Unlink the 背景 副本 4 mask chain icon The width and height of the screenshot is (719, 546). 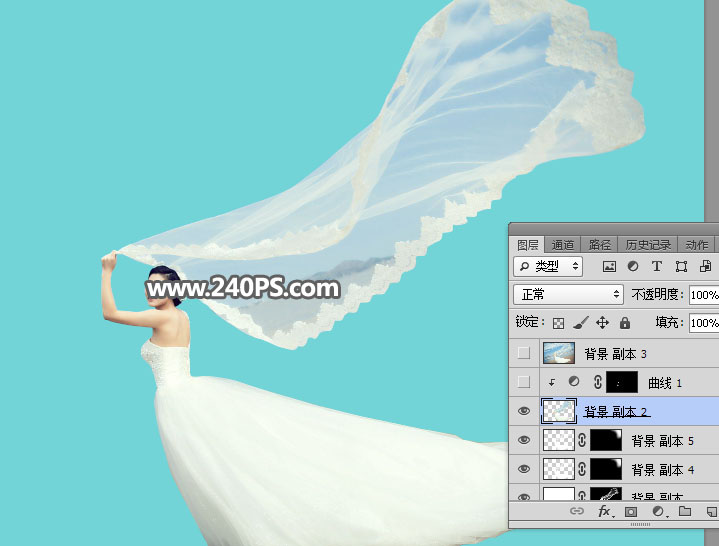pos(582,469)
